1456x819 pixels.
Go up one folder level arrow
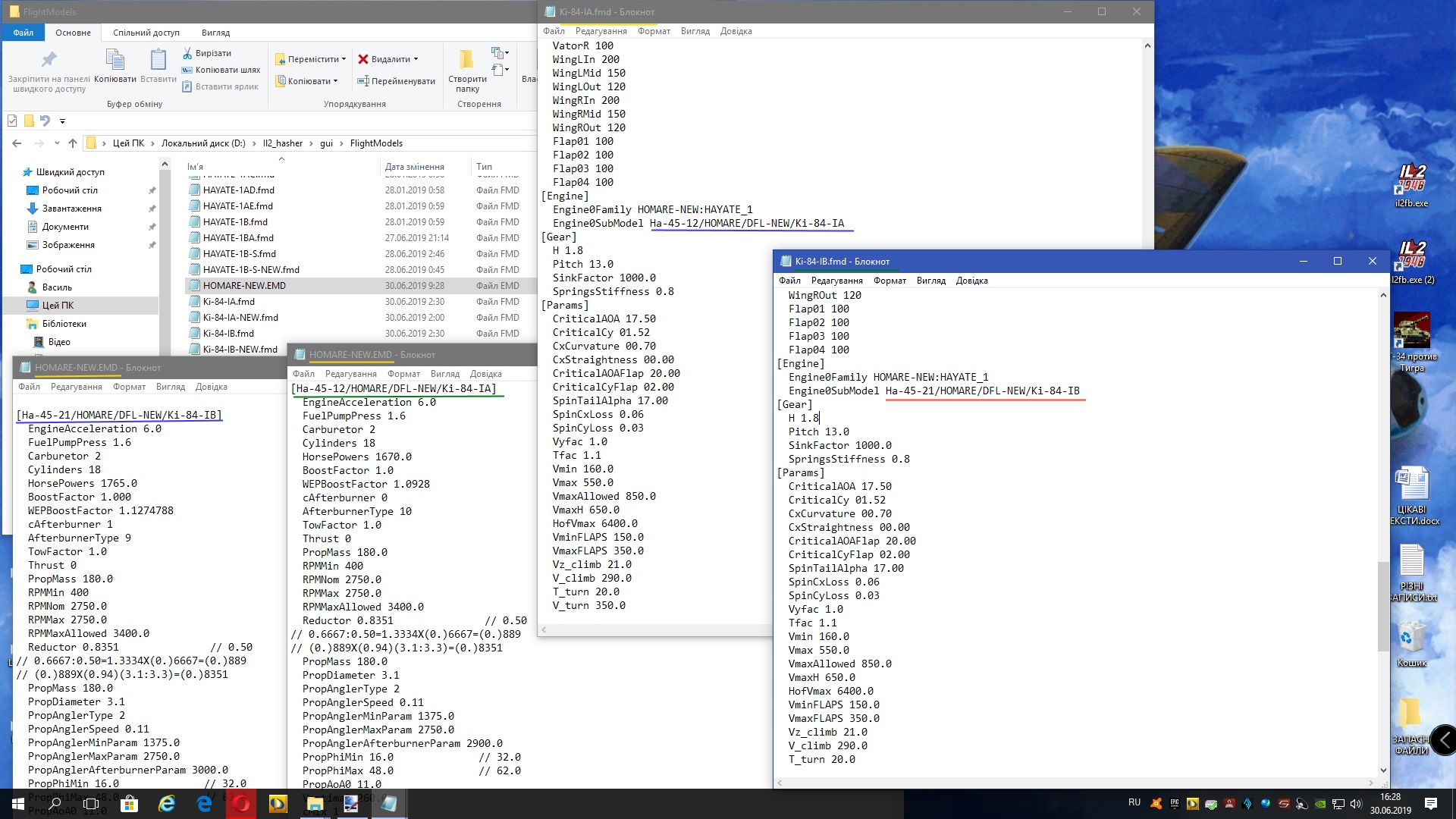(73, 143)
